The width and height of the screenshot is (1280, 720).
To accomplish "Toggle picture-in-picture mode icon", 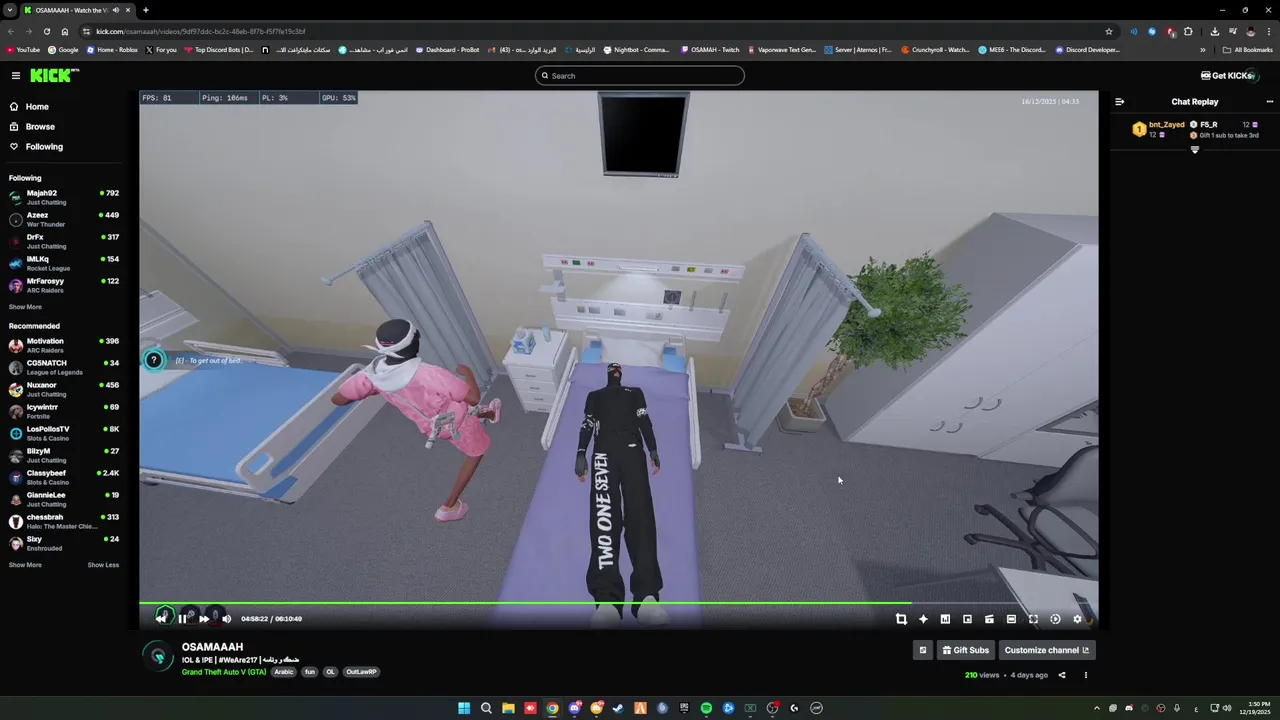I will point(967,619).
